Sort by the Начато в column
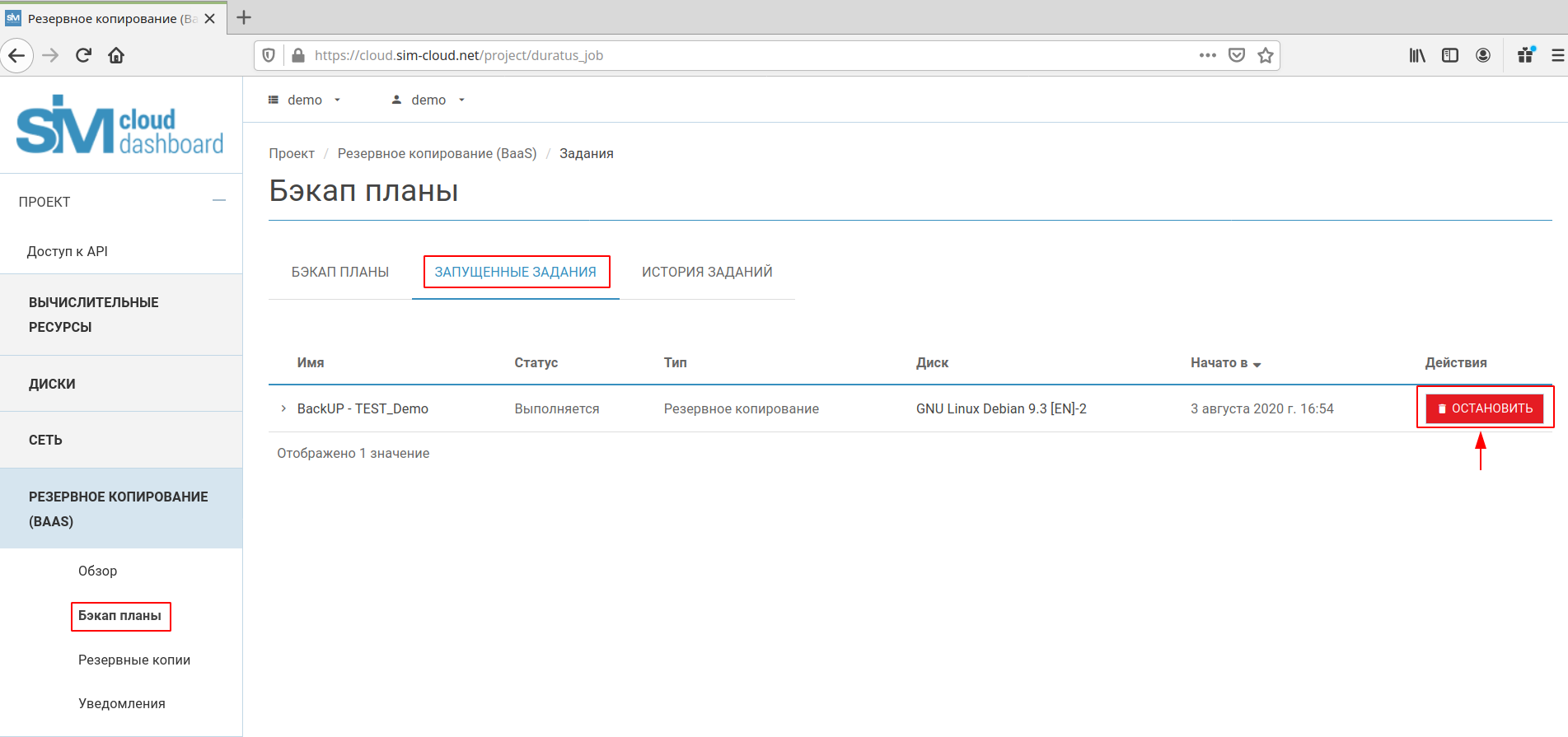This screenshot has width=1568, height=737. pos(1225,362)
